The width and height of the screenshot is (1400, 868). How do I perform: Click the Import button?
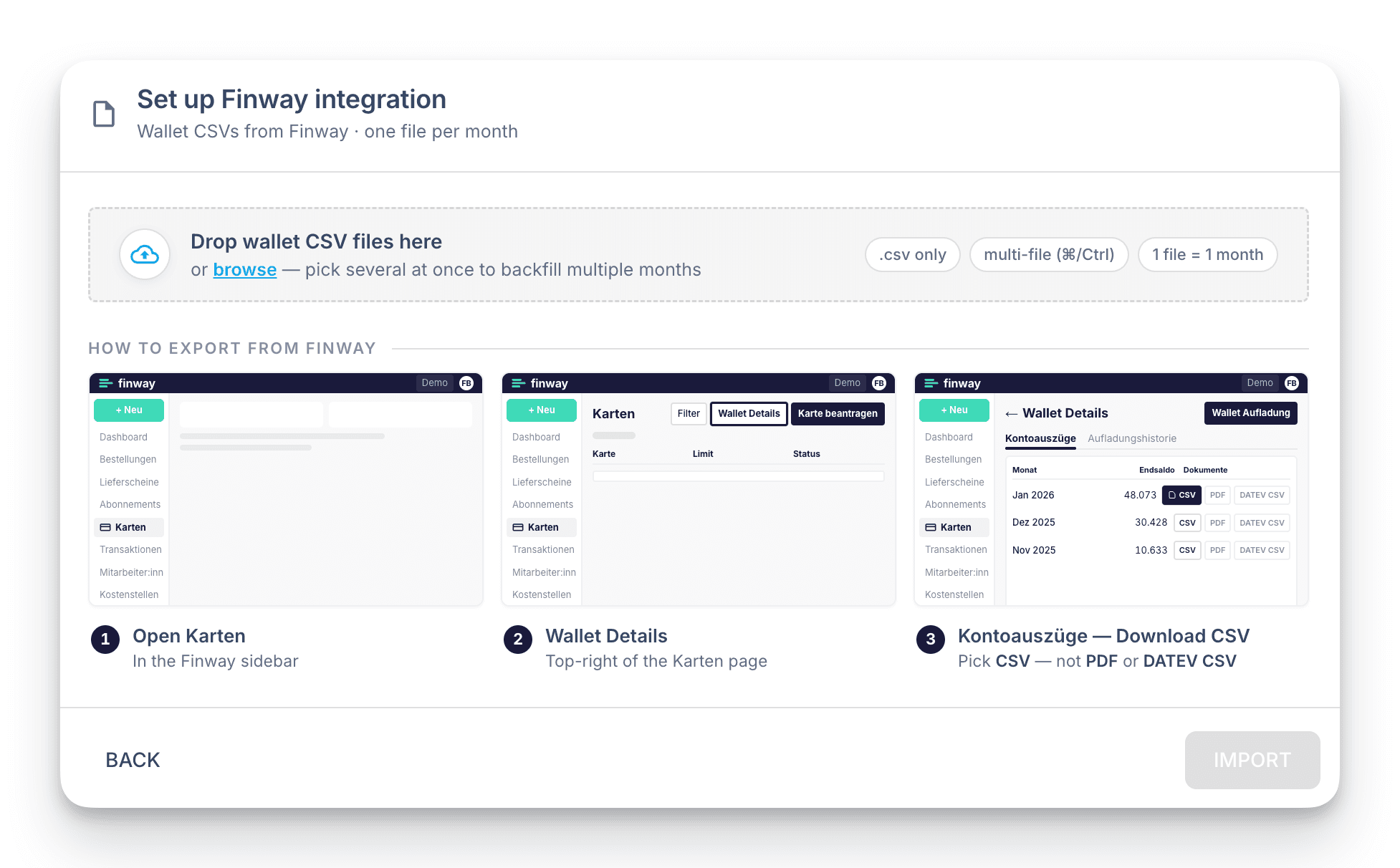point(1252,760)
